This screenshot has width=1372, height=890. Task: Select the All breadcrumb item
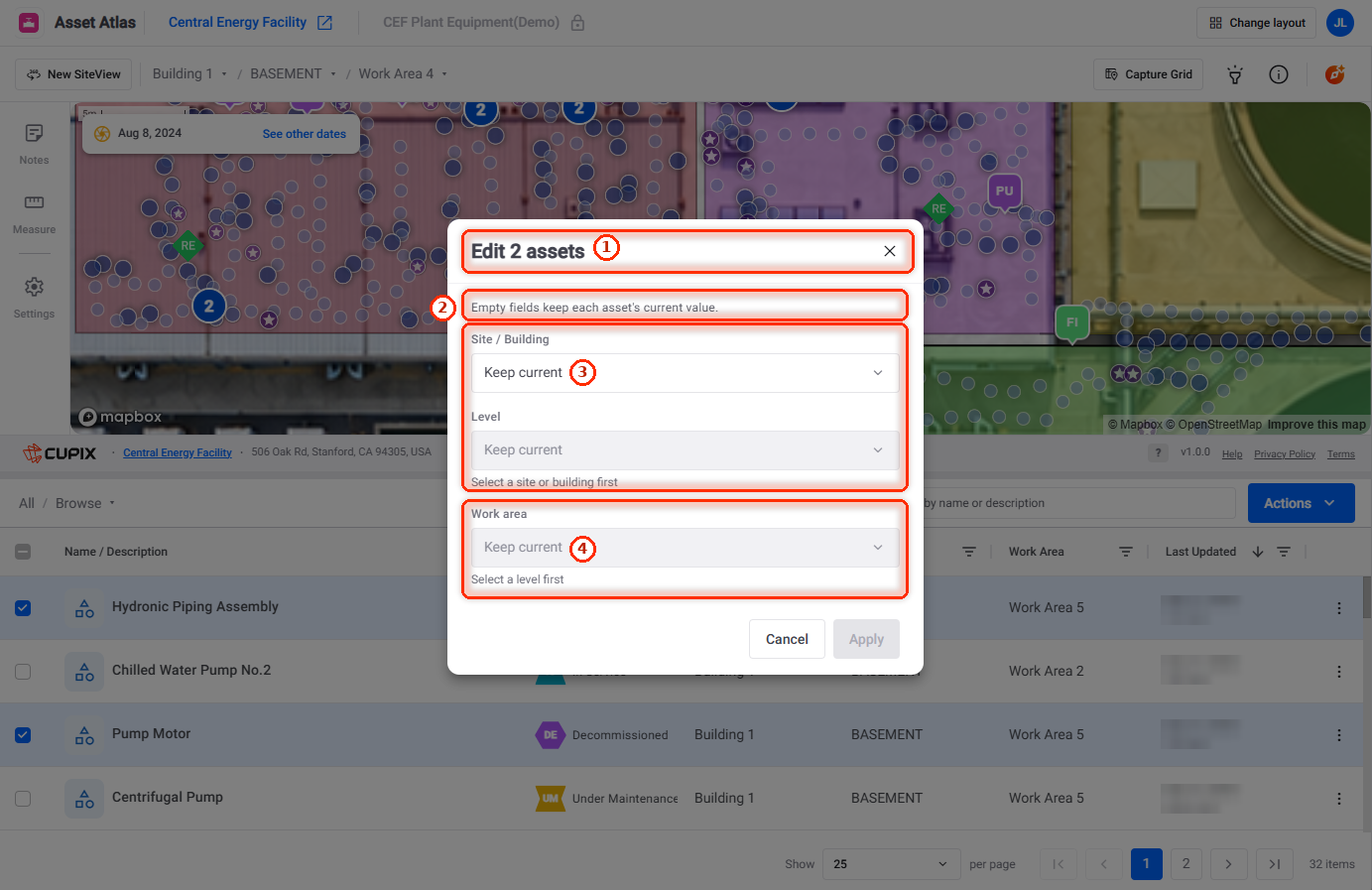point(27,503)
